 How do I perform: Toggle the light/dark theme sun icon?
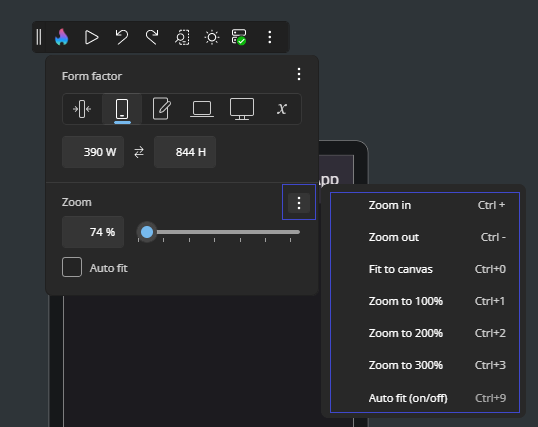tap(212, 37)
